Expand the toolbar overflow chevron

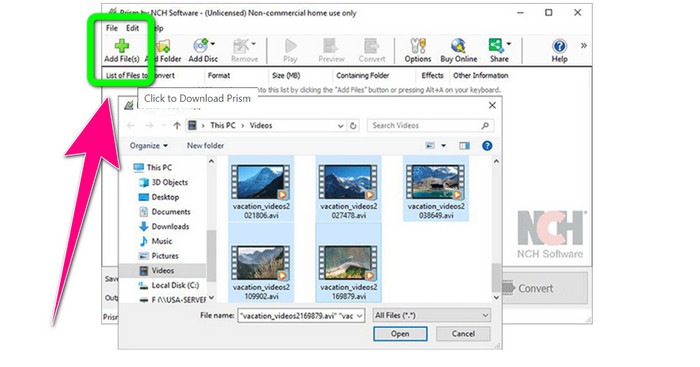583,46
